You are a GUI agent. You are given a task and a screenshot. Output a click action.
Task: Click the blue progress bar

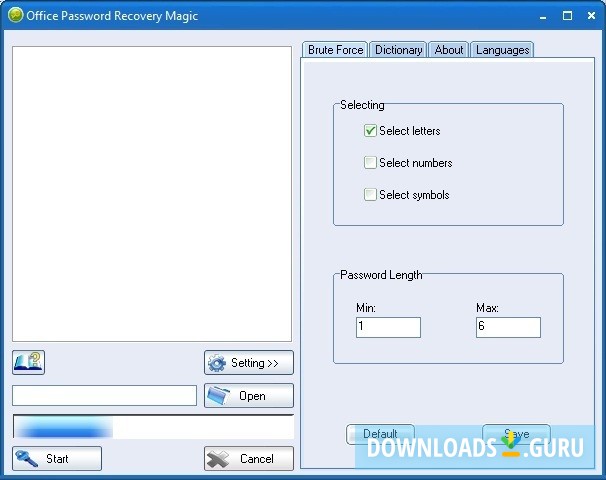153,427
